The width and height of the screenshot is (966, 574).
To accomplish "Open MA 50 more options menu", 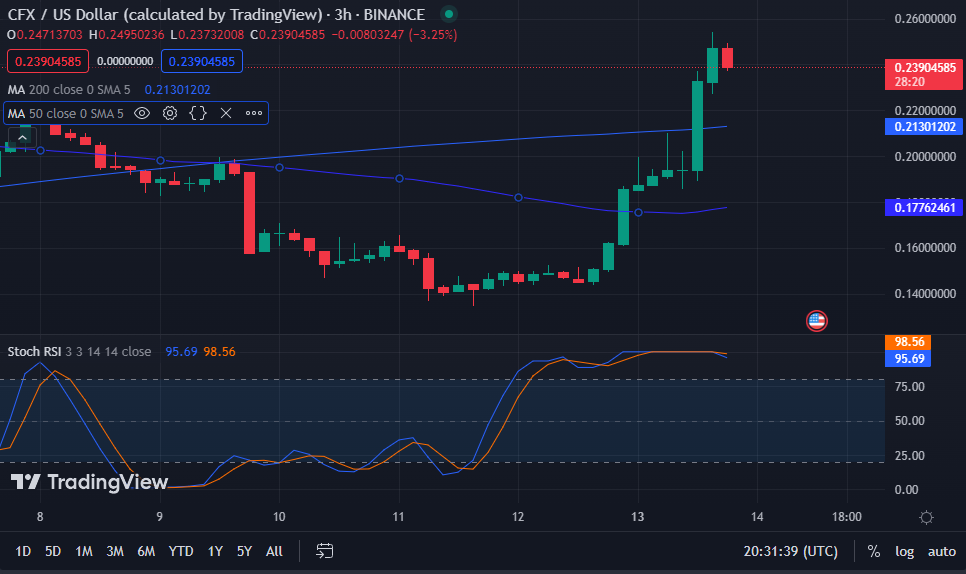I will click(254, 113).
